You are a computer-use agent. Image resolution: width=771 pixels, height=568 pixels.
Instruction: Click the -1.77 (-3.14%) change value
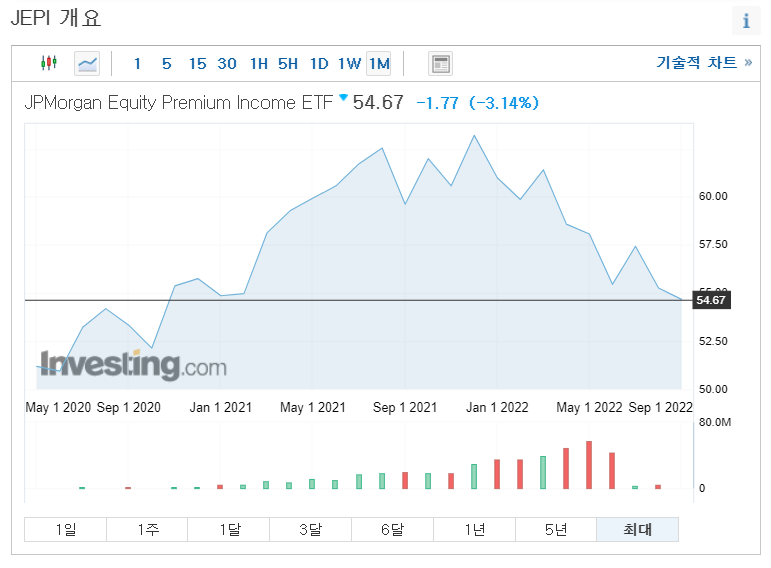click(477, 103)
